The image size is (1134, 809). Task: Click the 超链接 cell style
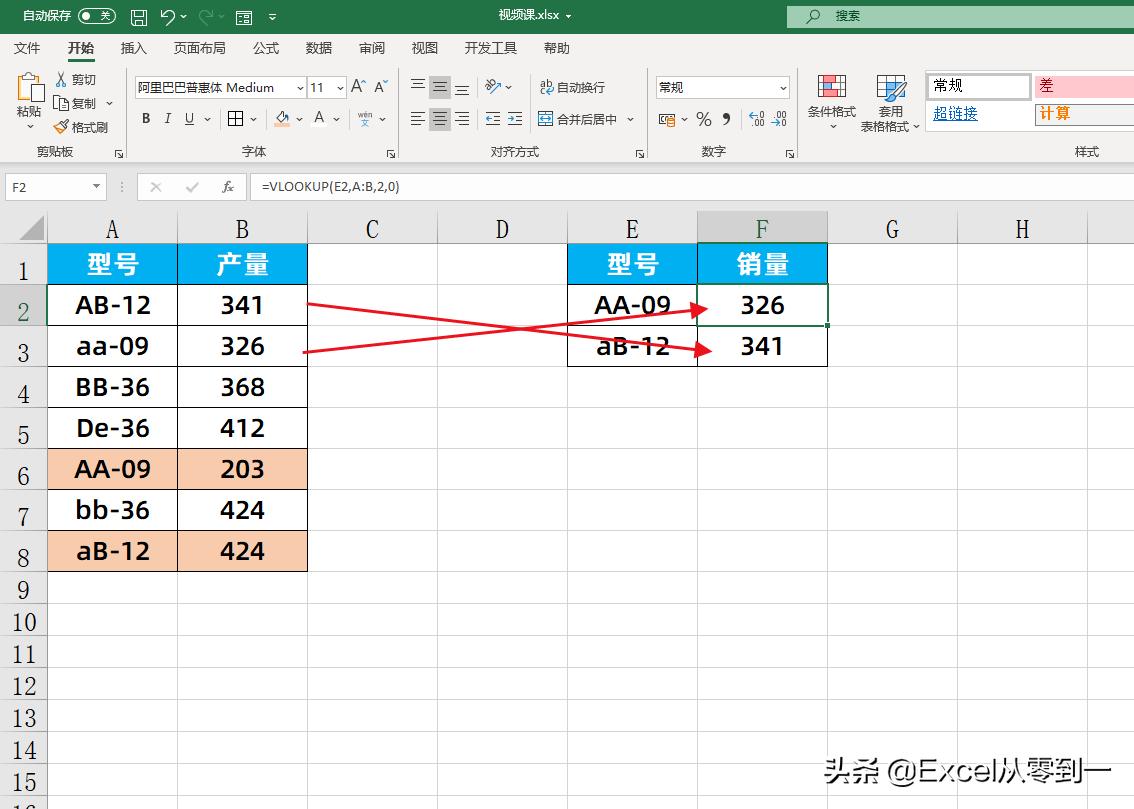click(955, 112)
